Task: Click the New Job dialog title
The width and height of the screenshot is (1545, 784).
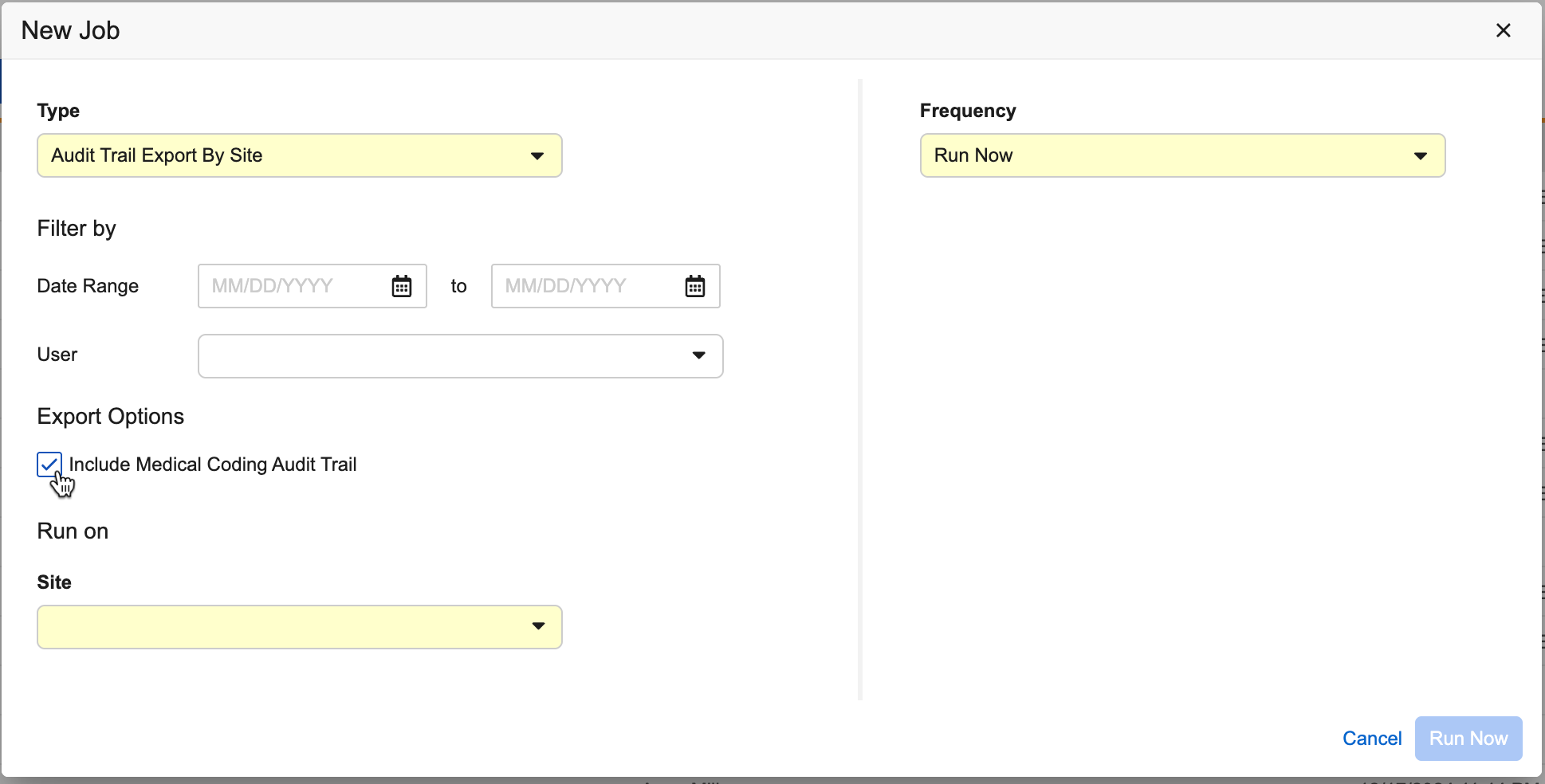Action: pyautogui.click(x=70, y=30)
